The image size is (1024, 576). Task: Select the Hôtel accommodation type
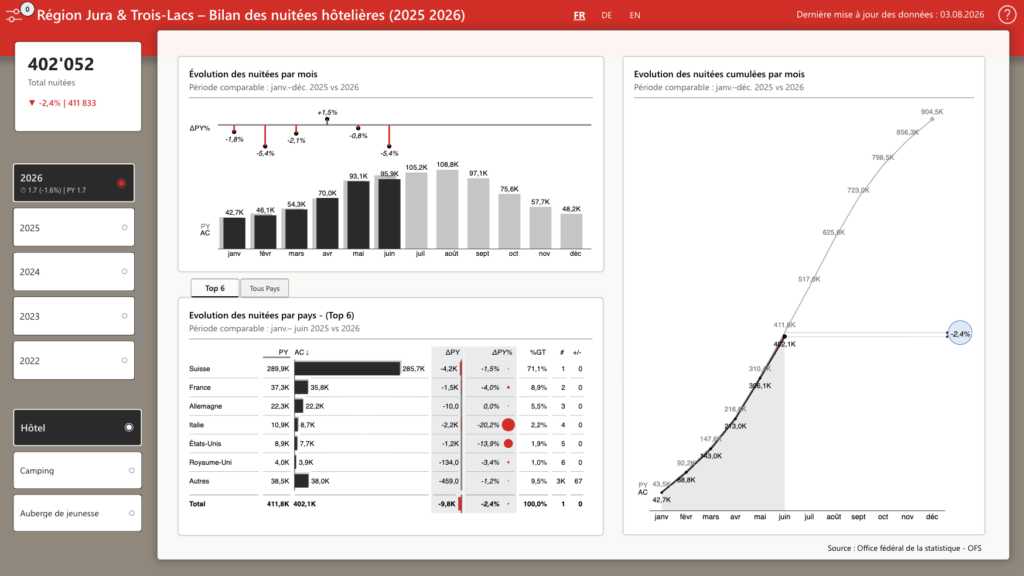point(77,428)
